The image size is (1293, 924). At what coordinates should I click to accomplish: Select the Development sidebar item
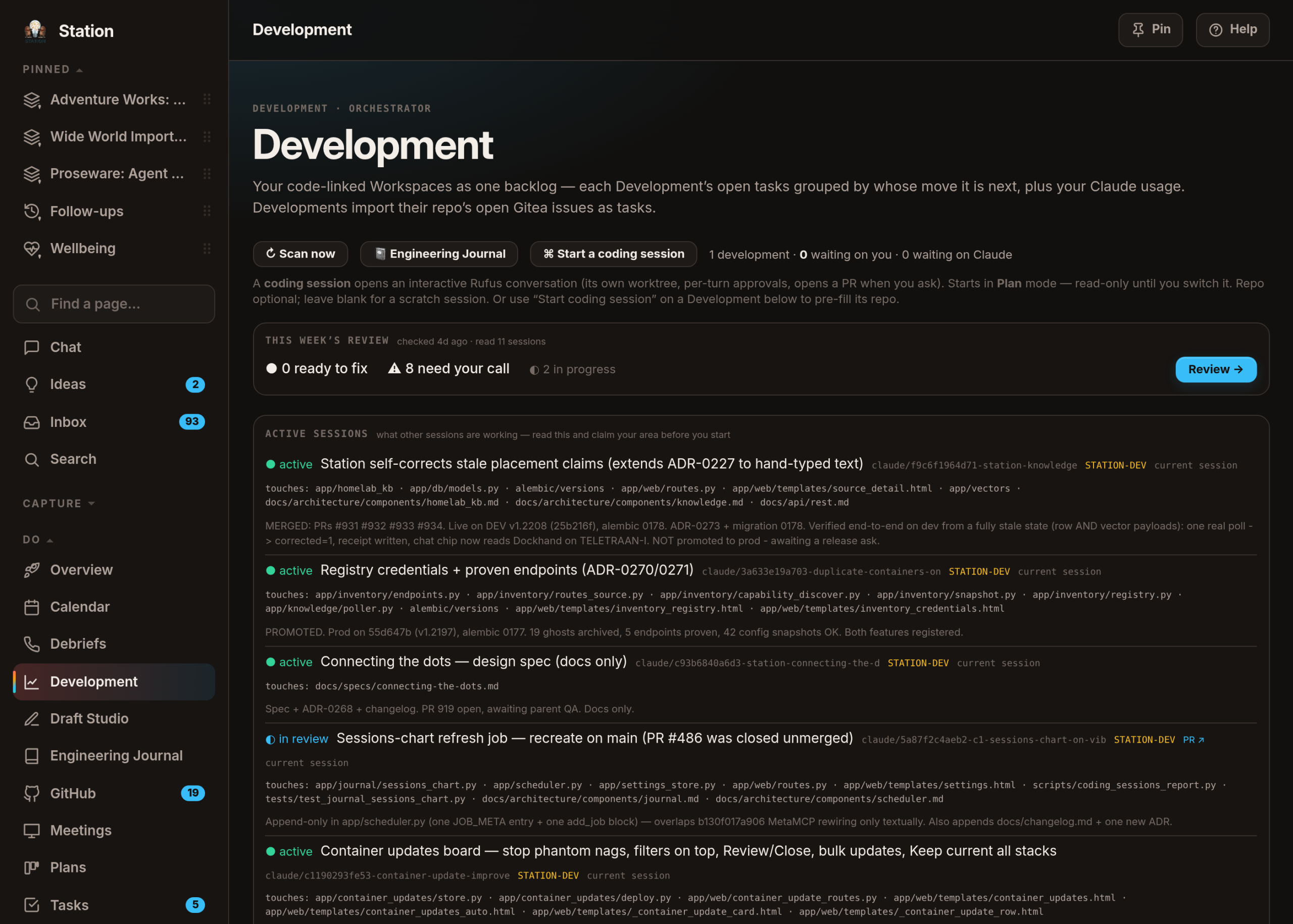(x=114, y=682)
